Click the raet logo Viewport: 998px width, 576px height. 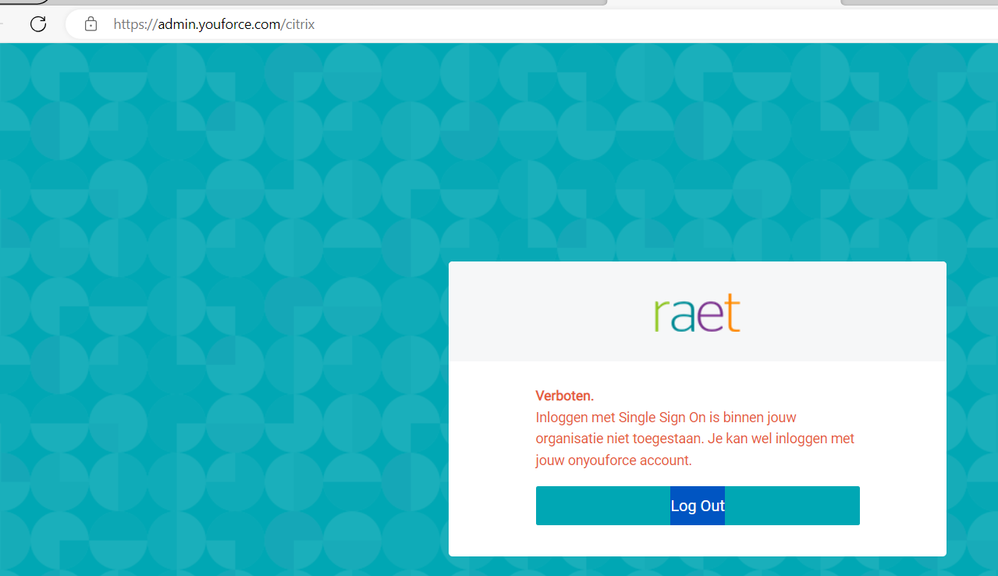pos(697,313)
